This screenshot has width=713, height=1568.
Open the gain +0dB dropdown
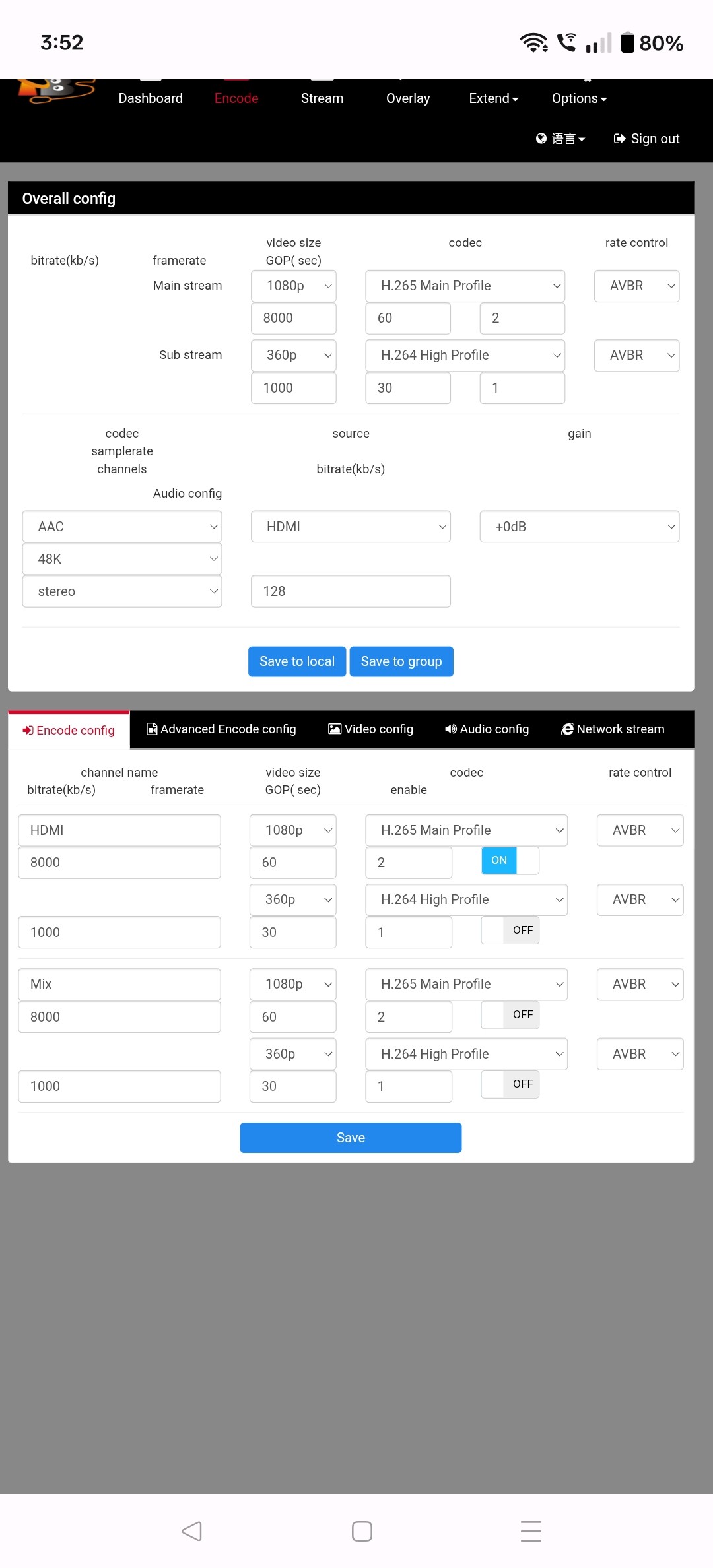(x=579, y=527)
